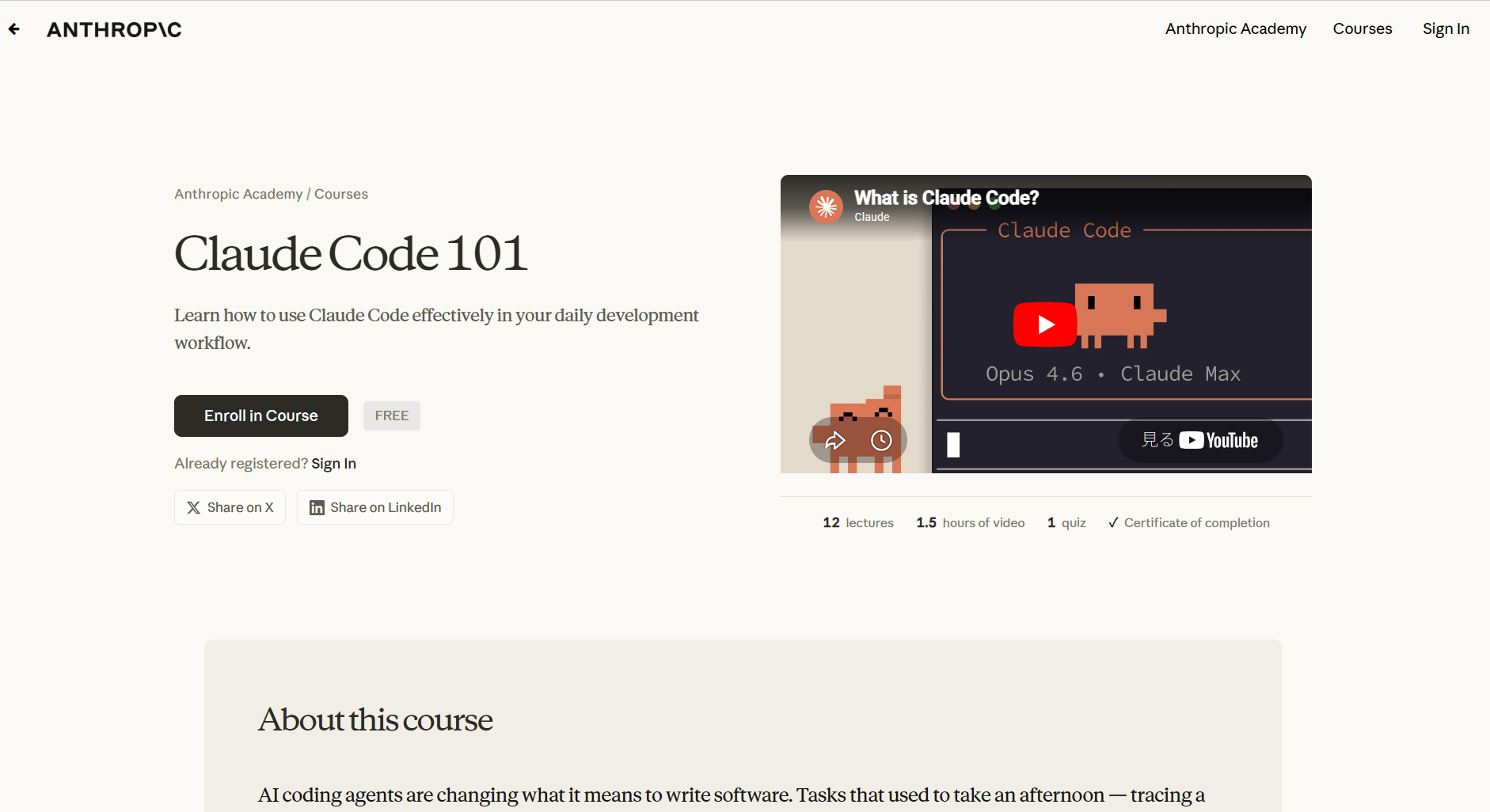Click the X logo in Share on X
The height and width of the screenshot is (812, 1490).
(193, 508)
